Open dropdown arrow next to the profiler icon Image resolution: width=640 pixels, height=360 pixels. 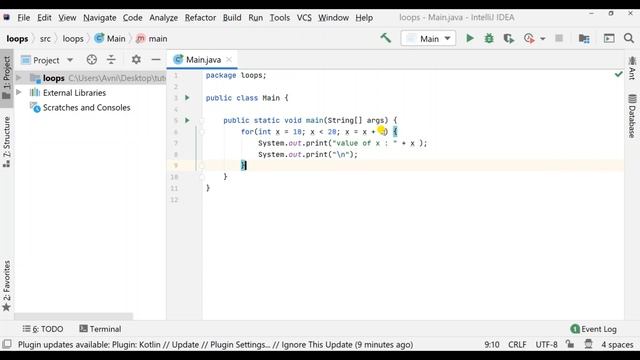[542, 39]
